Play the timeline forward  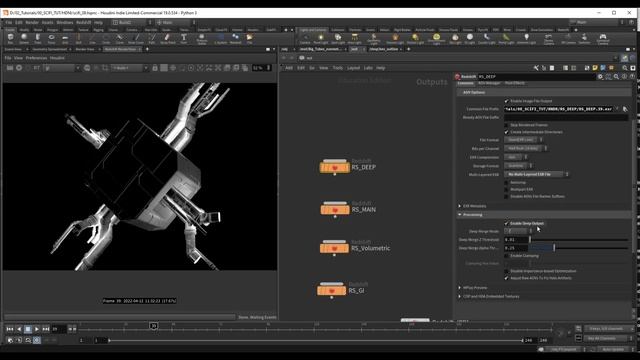click(x=37, y=329)
